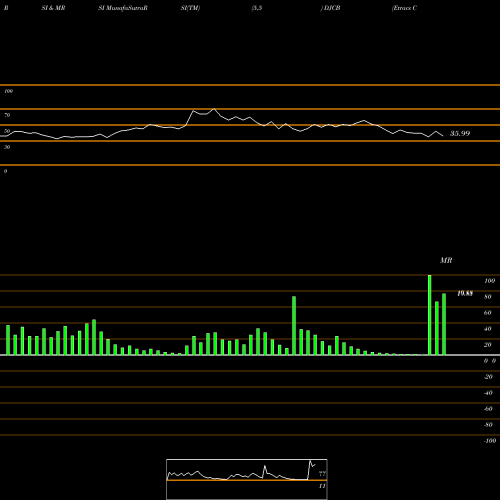Image resolution: width=500 pixels, height=500 pixels.
Task: Click the MR axis label -100
Action: point(490,441)
